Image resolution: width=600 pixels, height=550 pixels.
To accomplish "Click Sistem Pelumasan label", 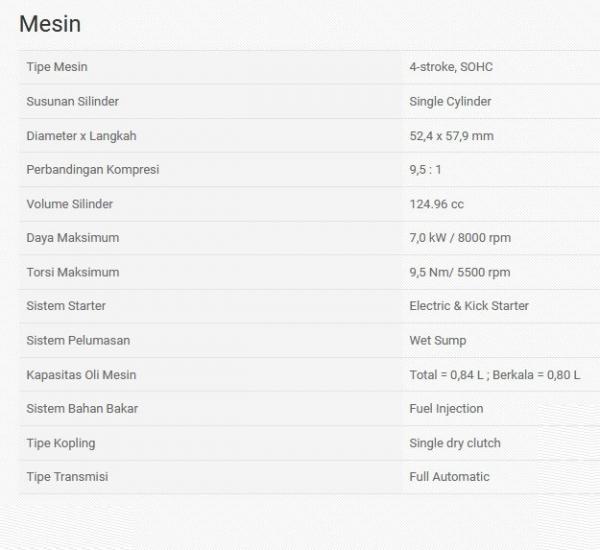I will (x=78, y=340).
